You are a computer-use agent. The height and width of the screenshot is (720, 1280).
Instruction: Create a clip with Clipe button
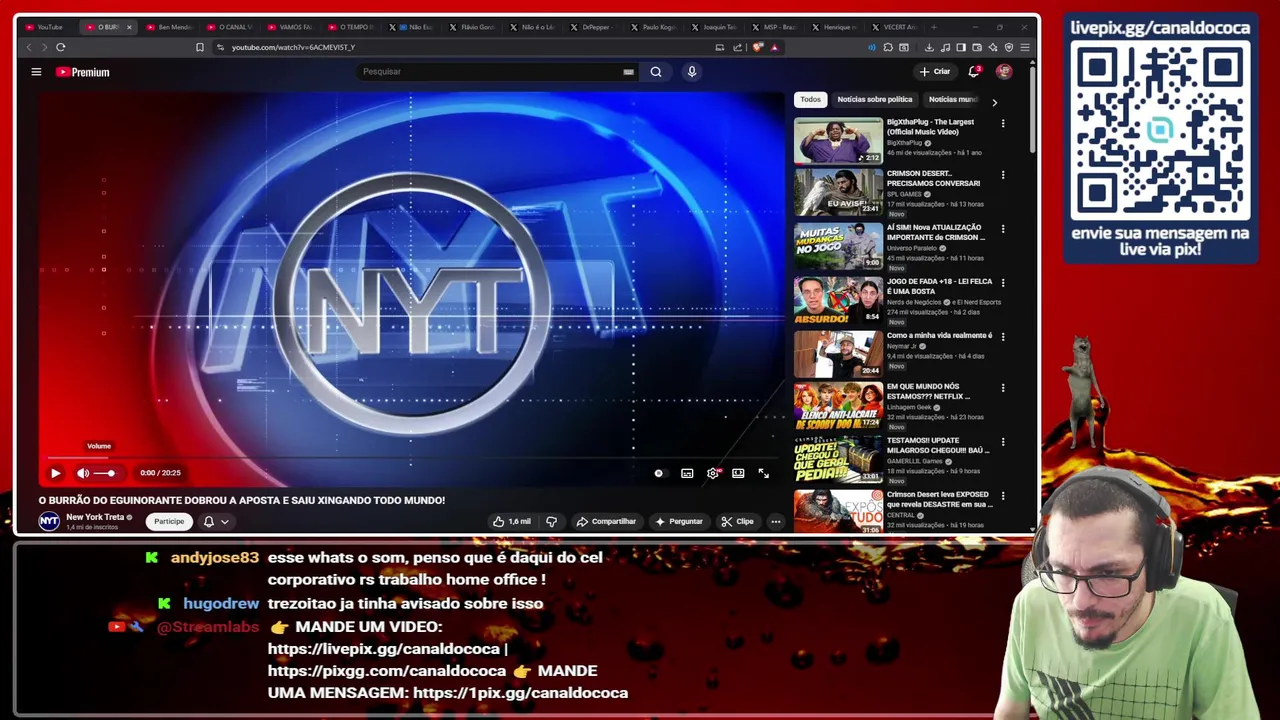point(738,521)
